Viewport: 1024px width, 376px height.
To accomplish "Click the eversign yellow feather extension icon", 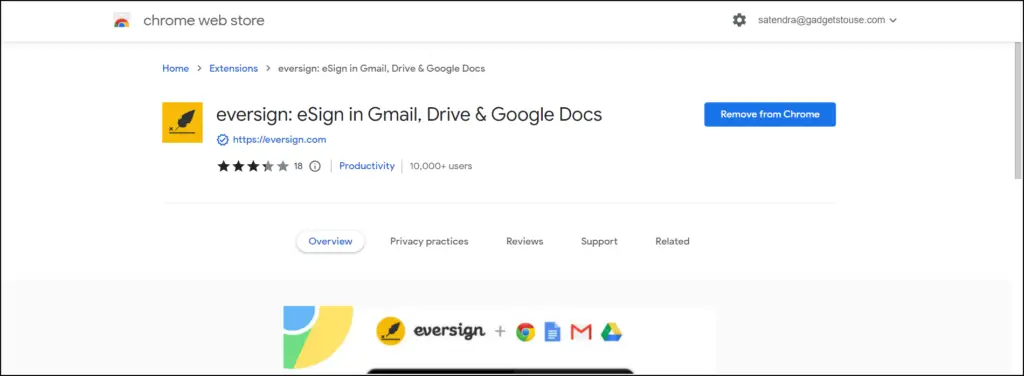I will 182,122.
